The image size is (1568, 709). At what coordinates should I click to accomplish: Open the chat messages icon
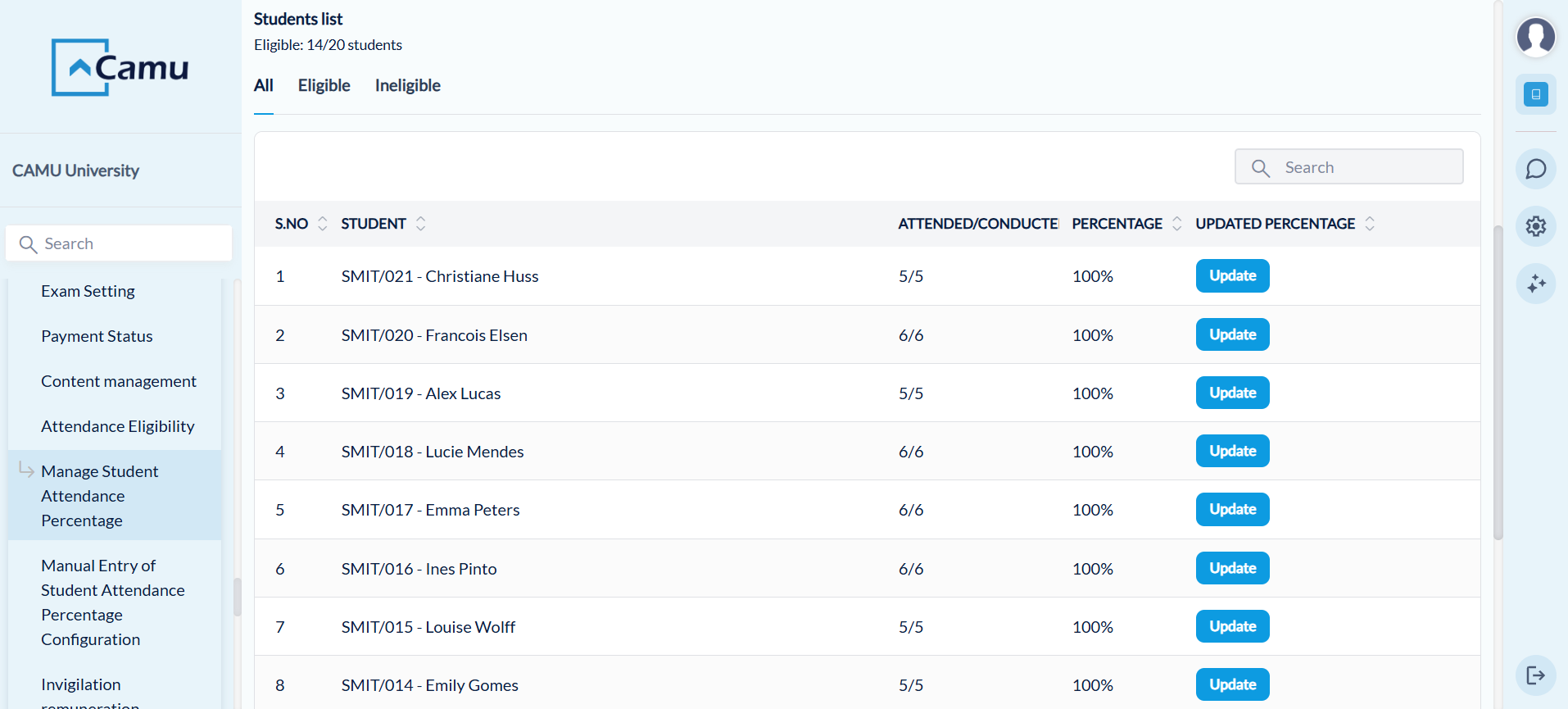1535,169
